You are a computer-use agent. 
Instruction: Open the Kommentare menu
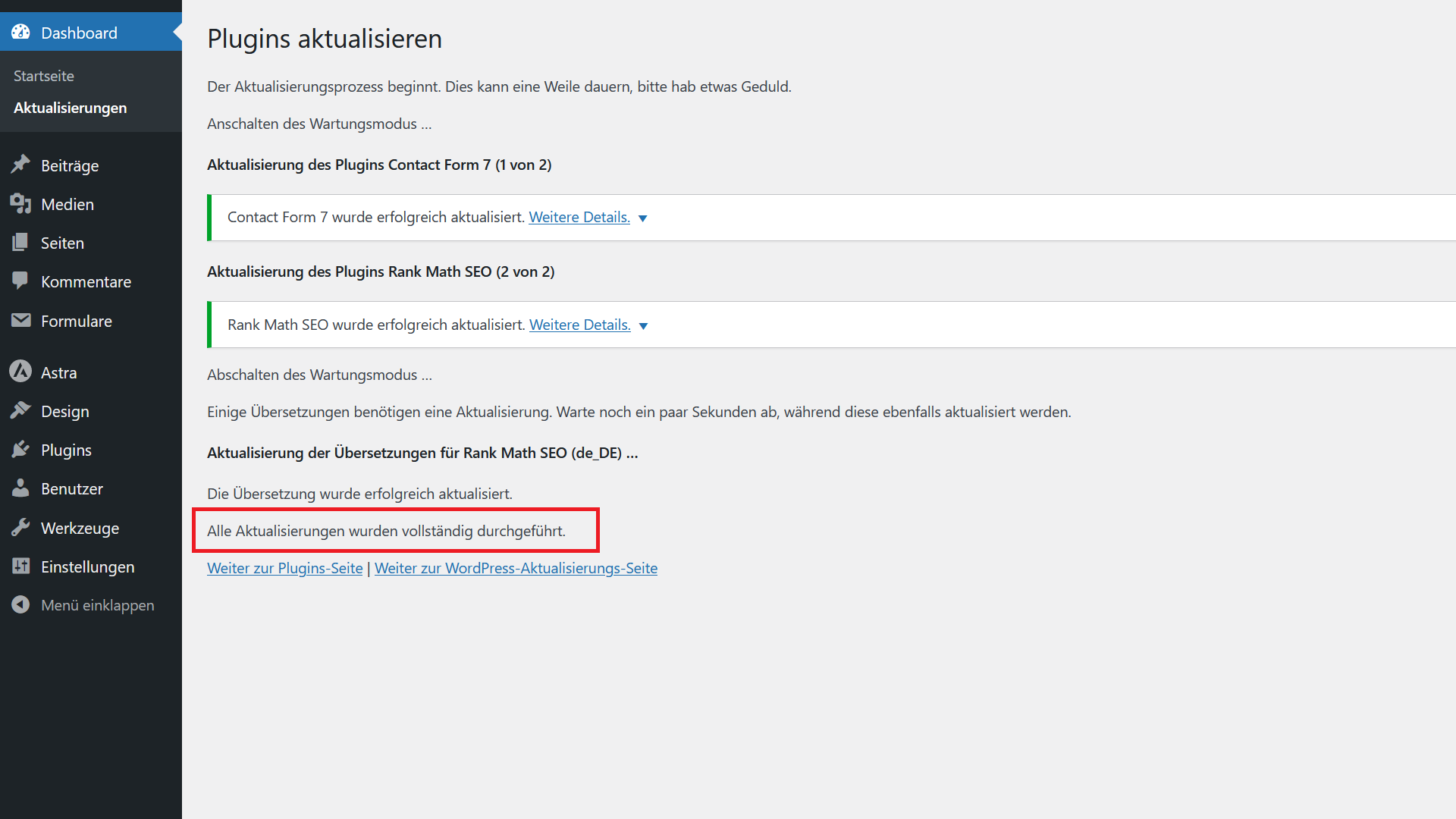(91, 281)
